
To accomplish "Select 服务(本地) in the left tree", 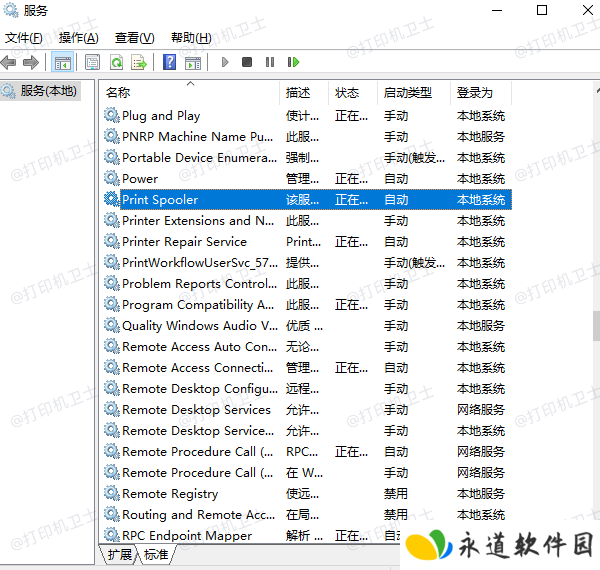I will [x=49, y=91].
